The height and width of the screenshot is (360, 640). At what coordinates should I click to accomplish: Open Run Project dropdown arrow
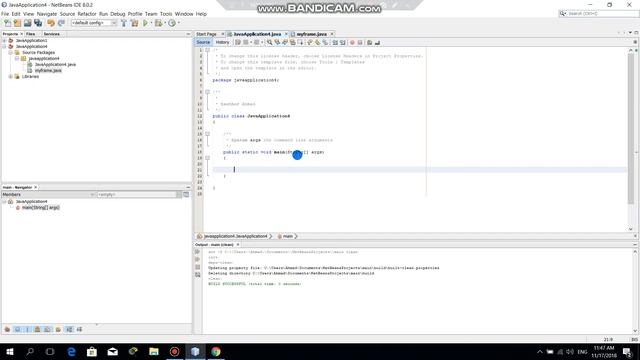(x=151, y=23)
